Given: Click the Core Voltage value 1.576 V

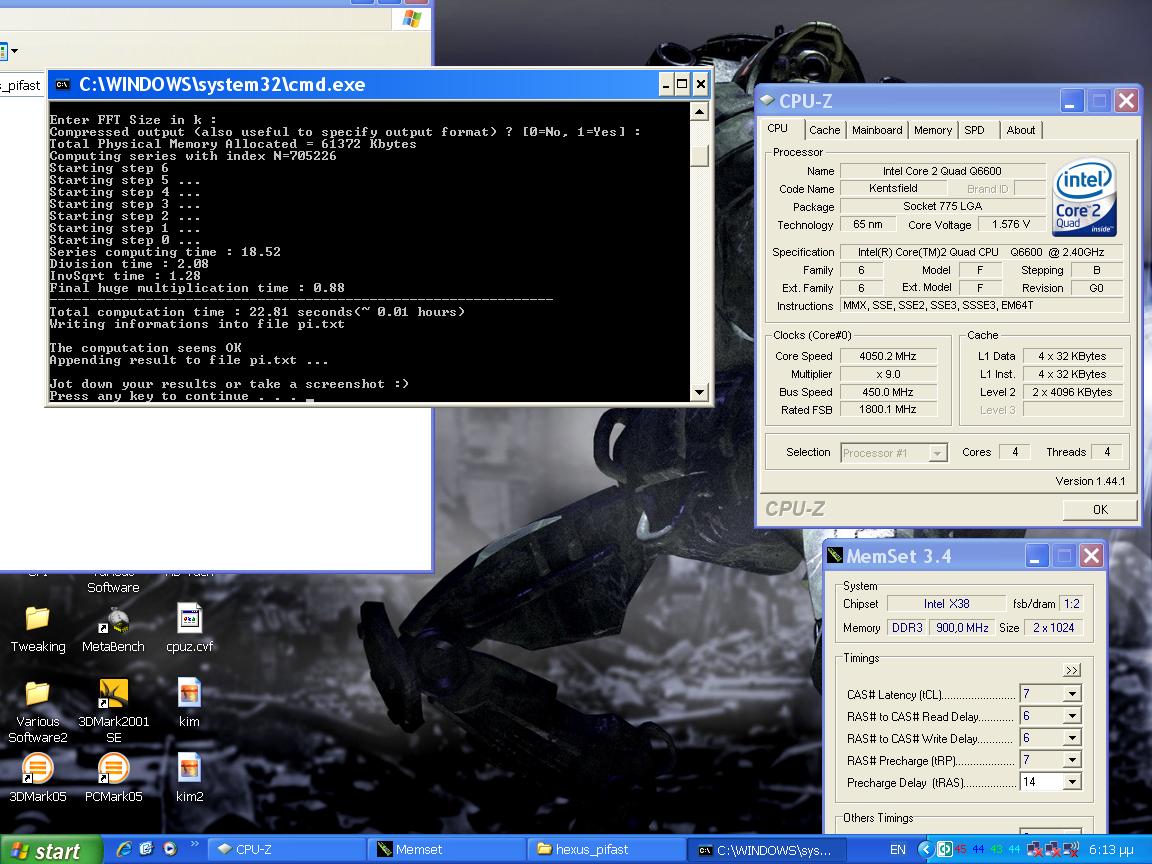Looking at the screenshot, I should (1011, 224).
